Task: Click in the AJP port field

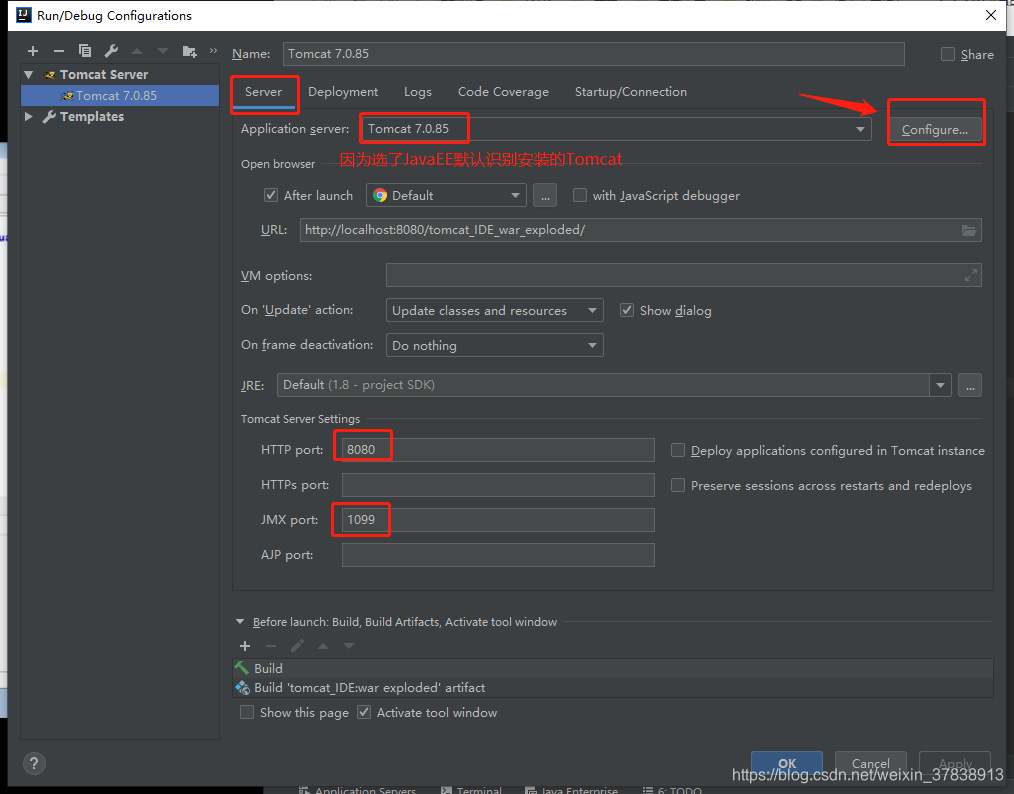Action: 498,555
